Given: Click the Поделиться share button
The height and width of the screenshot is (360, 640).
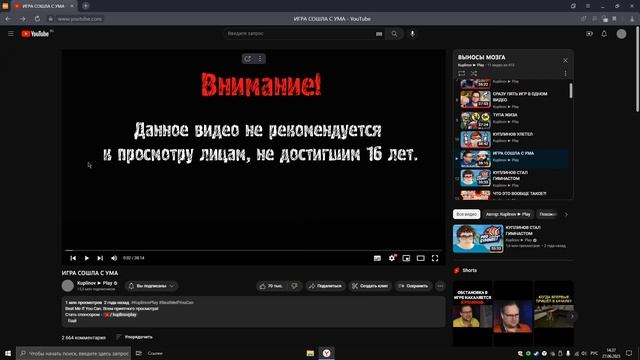Looking at the screenshot, I should coord(325,286).
